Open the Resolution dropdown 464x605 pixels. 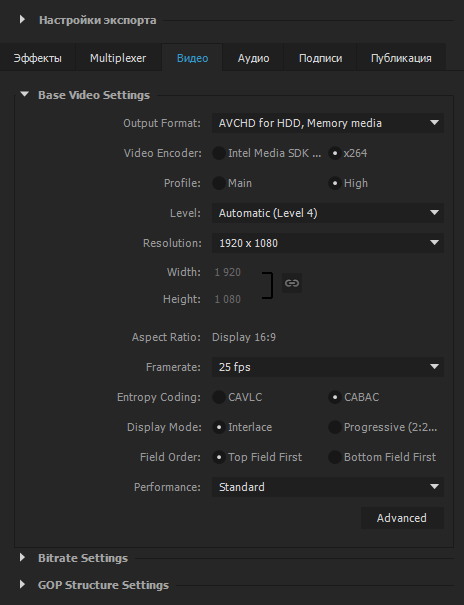click(328, 243)
